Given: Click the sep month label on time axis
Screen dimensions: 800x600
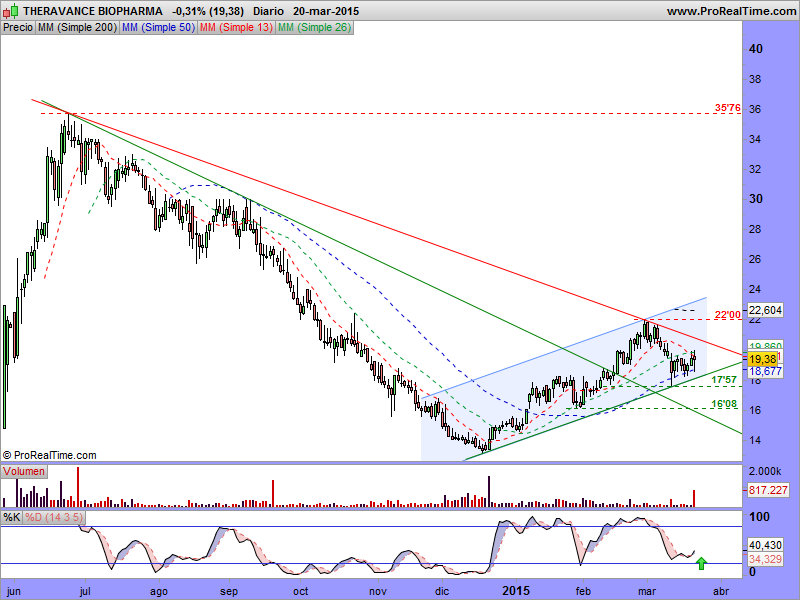Looking at the screenshot, I should point(229,591).
